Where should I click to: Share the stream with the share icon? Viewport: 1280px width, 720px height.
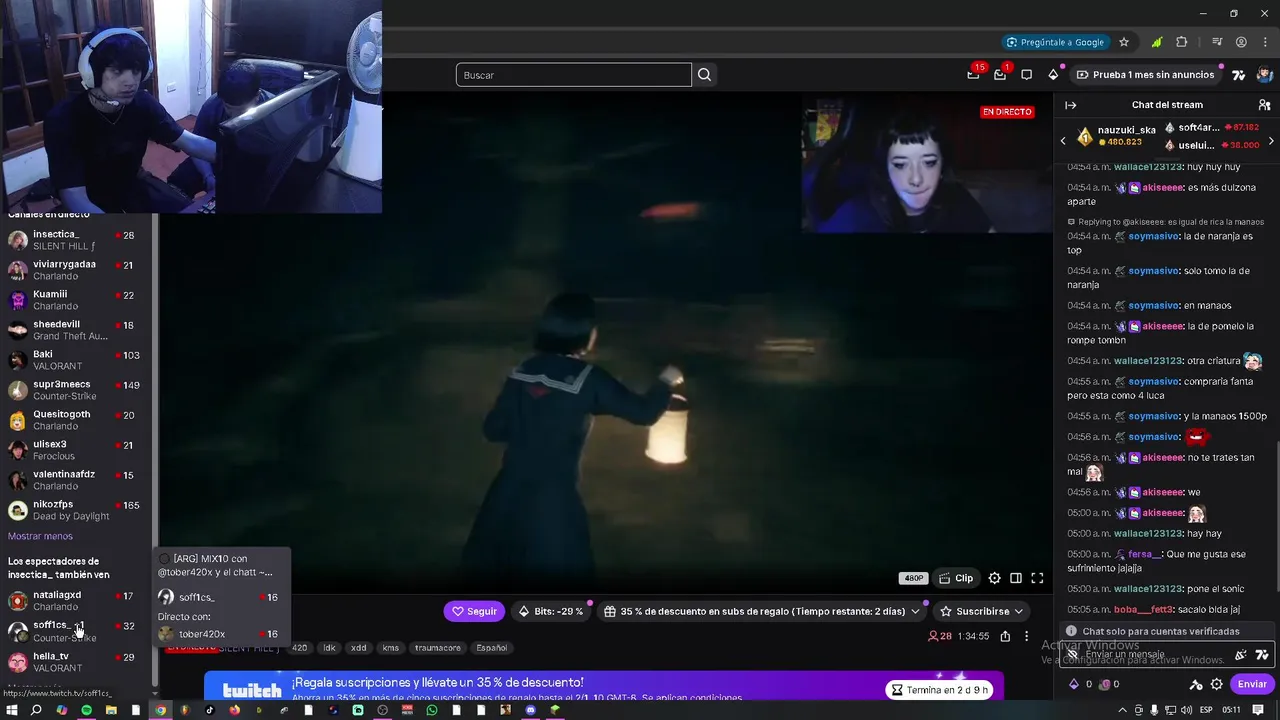point(1005,636)
